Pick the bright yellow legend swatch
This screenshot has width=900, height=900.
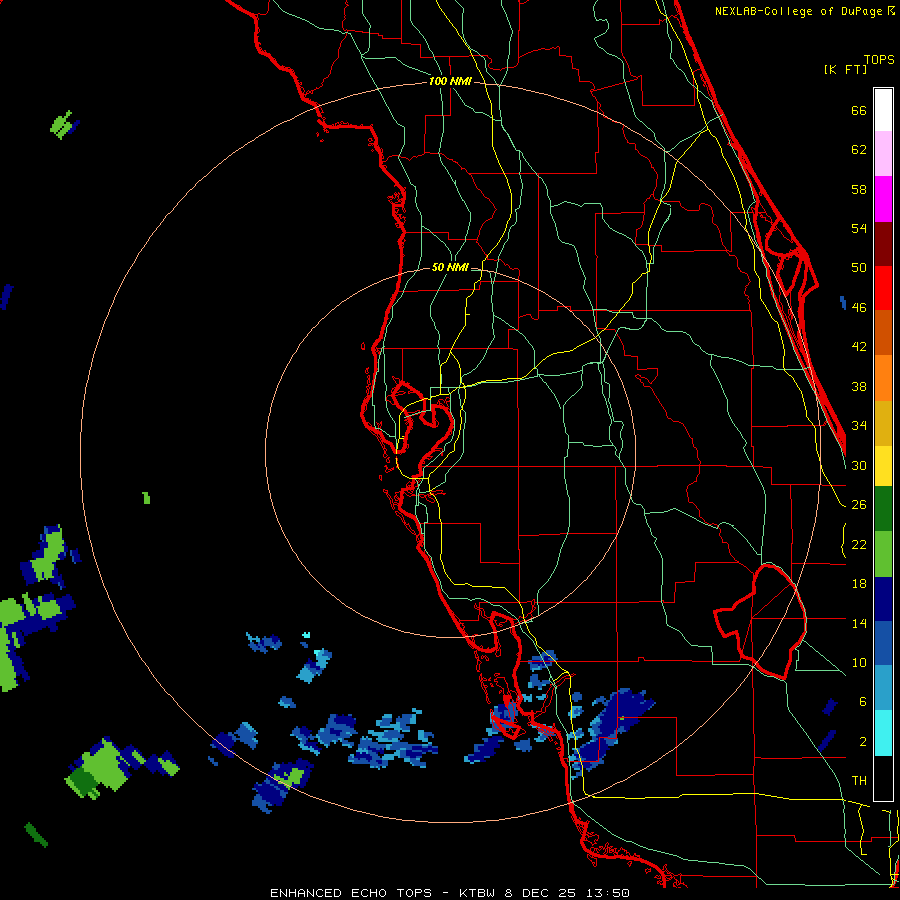(x=883, y=466)
